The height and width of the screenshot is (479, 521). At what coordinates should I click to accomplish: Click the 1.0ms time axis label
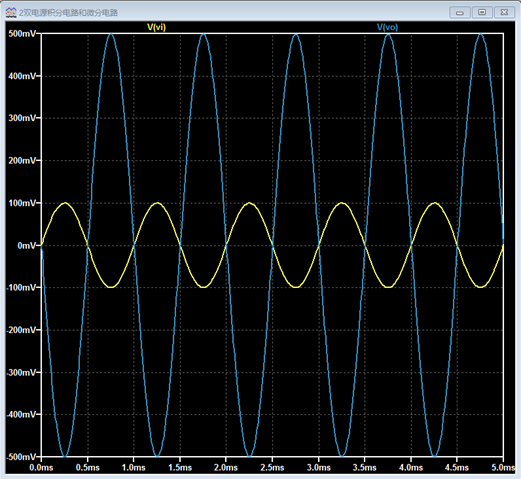point(133,468)
